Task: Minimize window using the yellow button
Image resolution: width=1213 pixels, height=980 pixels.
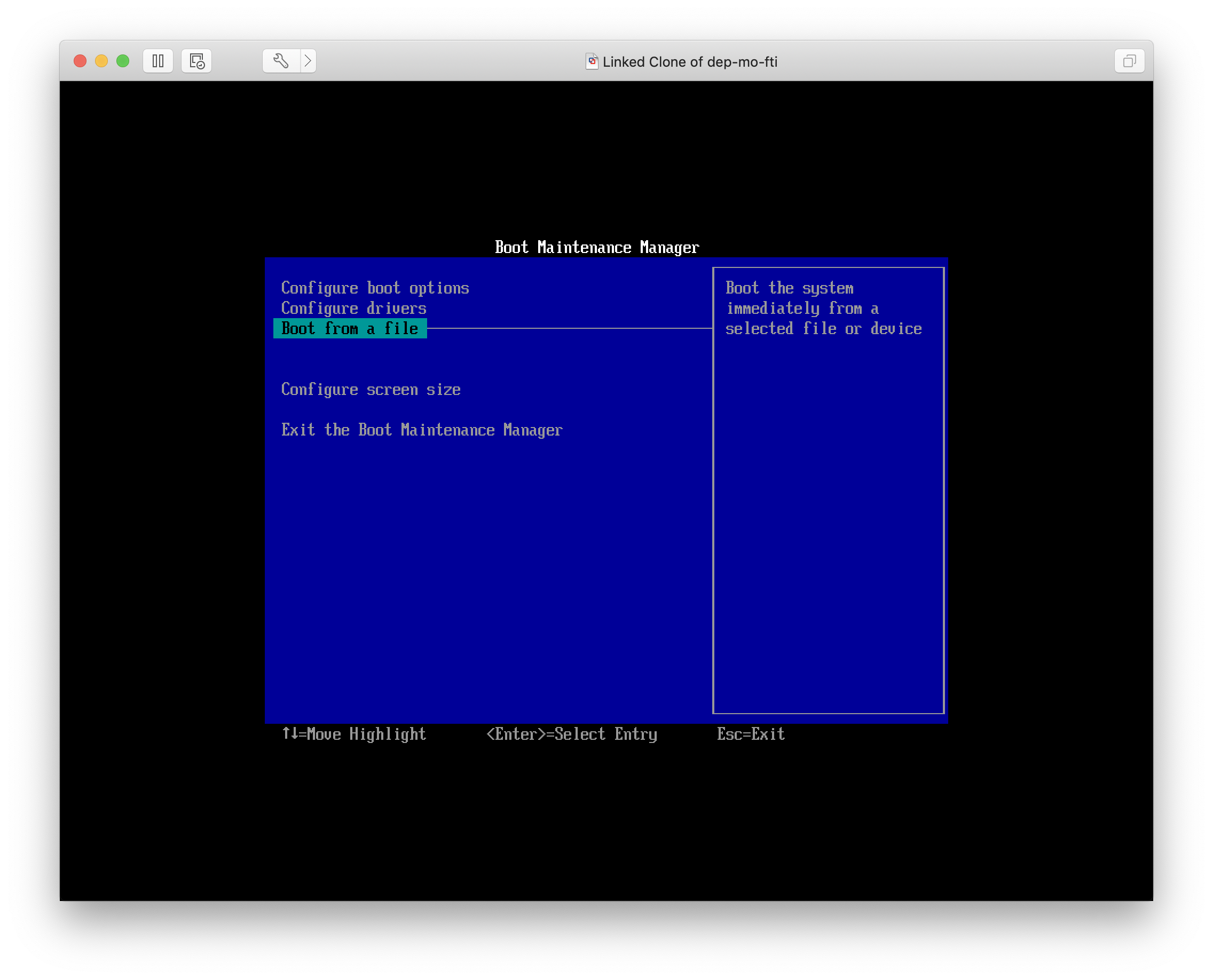Action: (x=101, y=61)
